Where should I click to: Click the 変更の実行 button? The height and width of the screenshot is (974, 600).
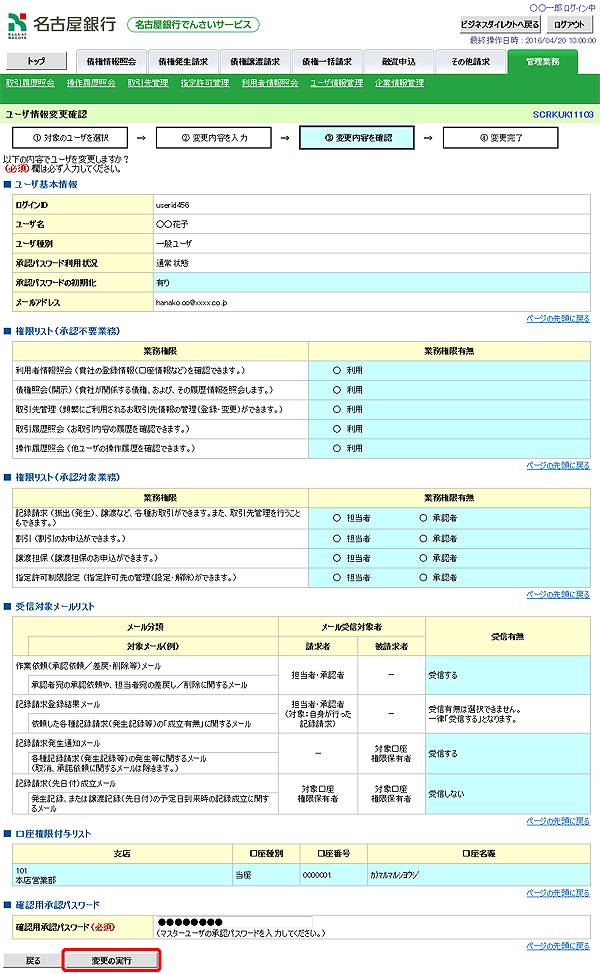point(112,960)
